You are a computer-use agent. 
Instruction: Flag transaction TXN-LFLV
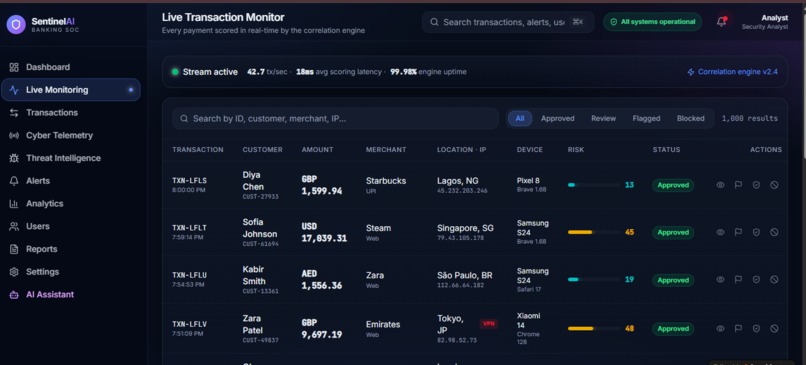(x=738, y=328)
